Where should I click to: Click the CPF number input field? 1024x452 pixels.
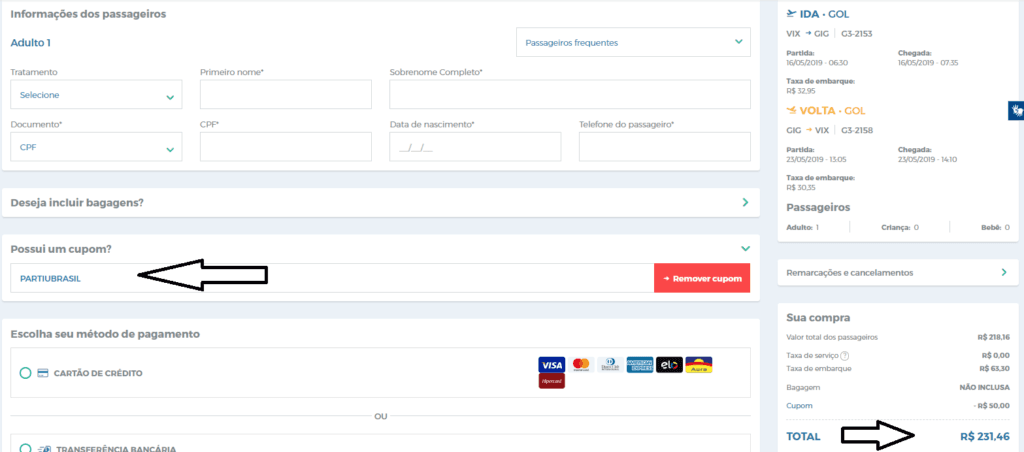coord(285,147)
